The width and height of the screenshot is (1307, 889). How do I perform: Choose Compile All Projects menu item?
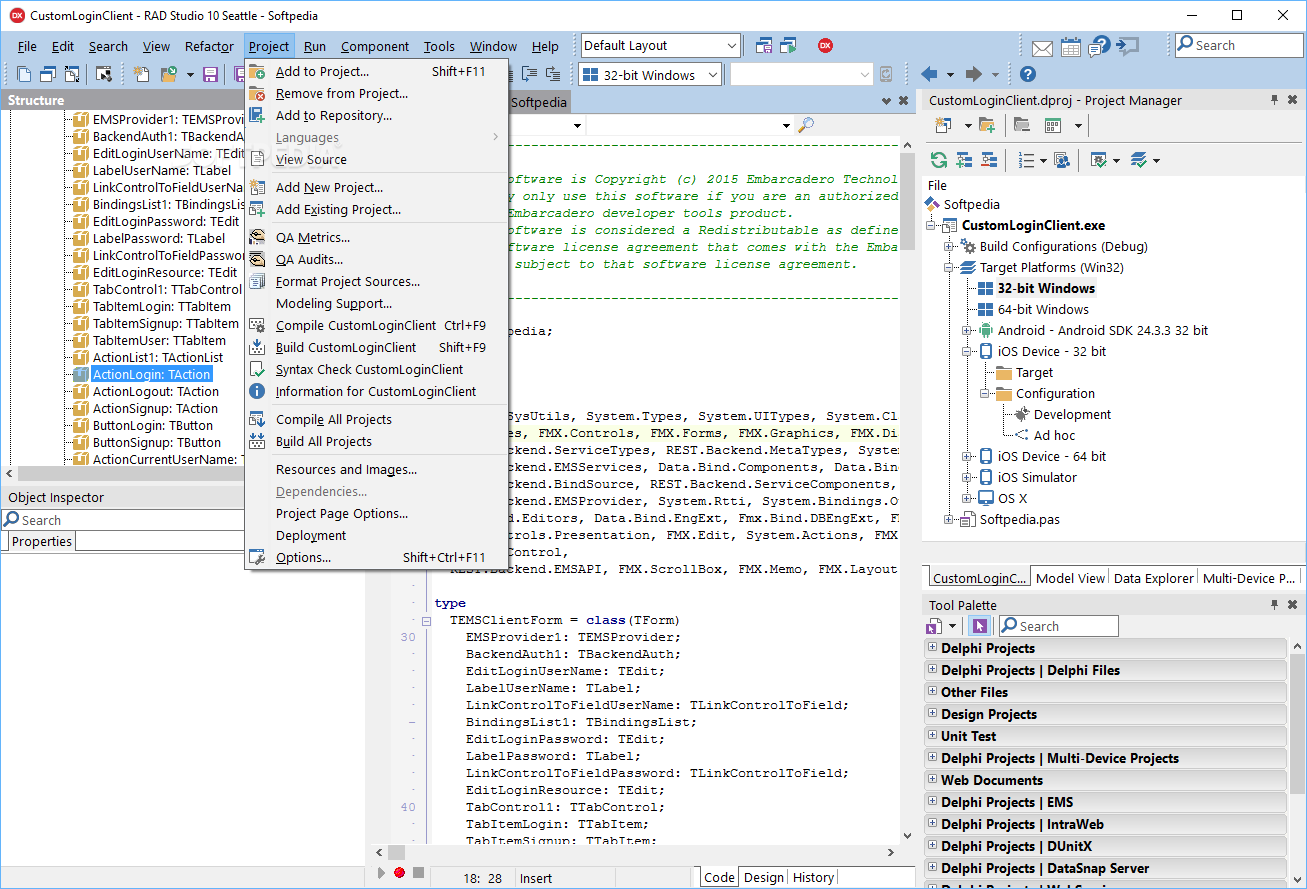[x=377, y=419]
